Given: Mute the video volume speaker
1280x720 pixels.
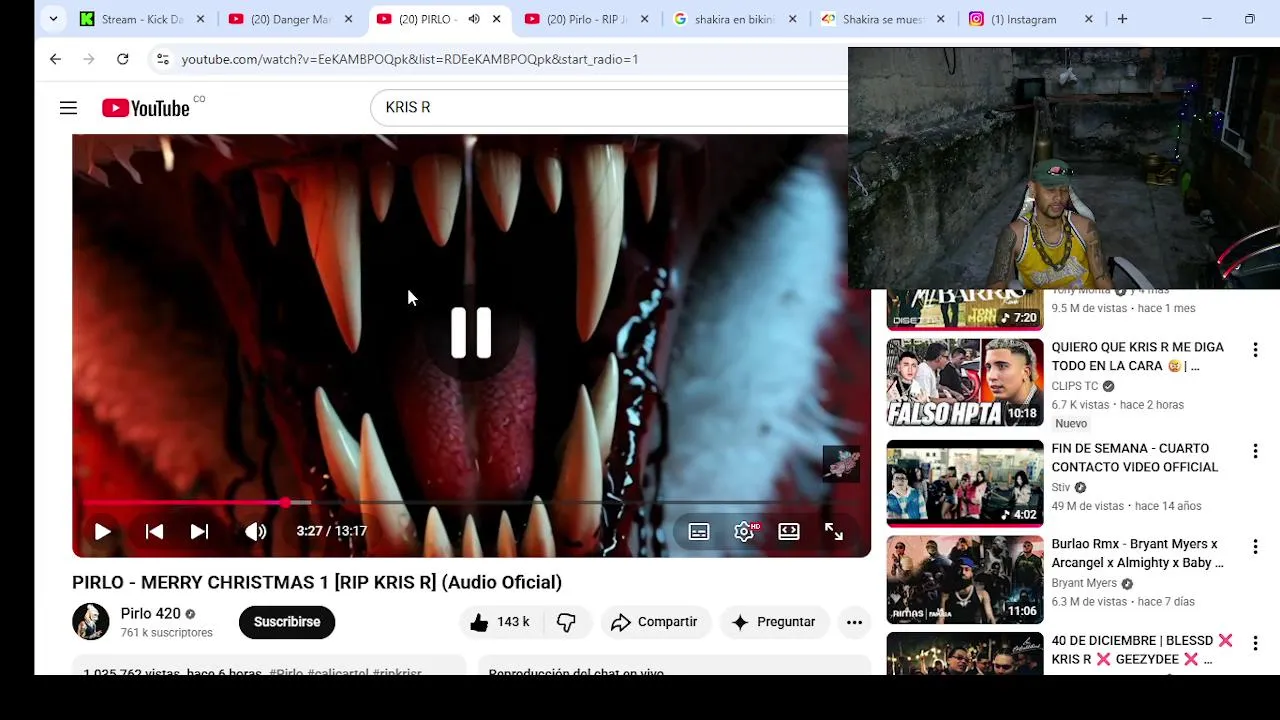Looking at the screenshot, I should 256,531.
